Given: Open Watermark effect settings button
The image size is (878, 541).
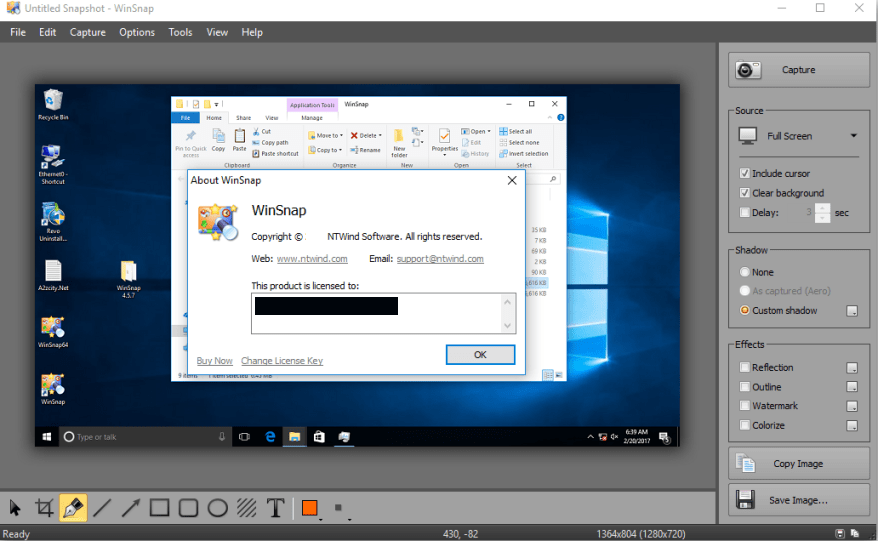Looking at the screenshot, I should pos(852,407).
